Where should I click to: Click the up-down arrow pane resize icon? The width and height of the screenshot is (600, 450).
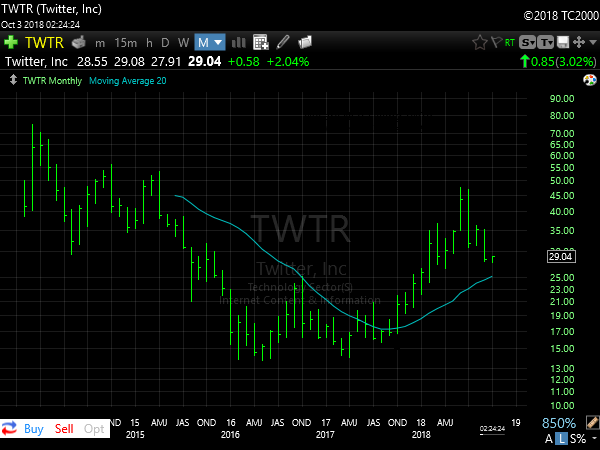click(13, 80)
